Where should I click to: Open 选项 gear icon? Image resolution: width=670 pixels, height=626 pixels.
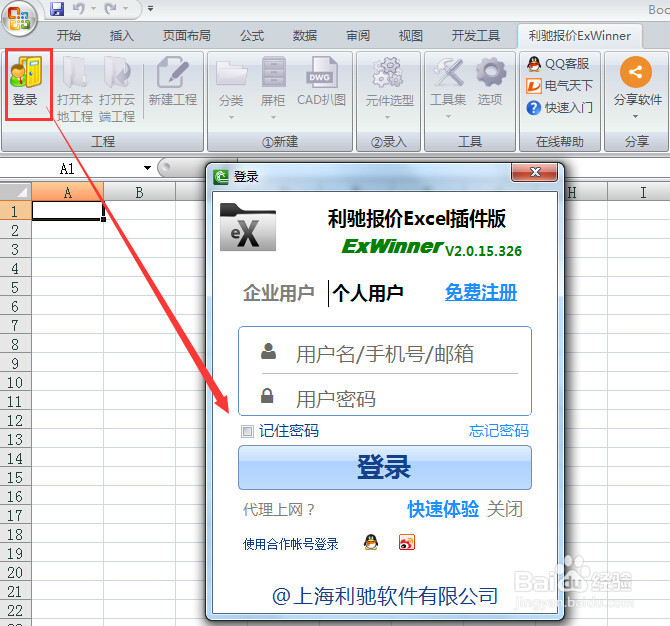(x=491, y=73)
